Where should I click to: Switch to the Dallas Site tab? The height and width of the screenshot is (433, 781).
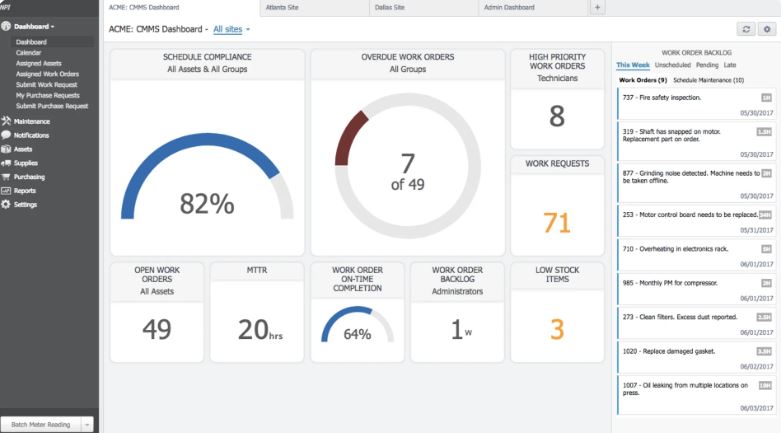423,7
